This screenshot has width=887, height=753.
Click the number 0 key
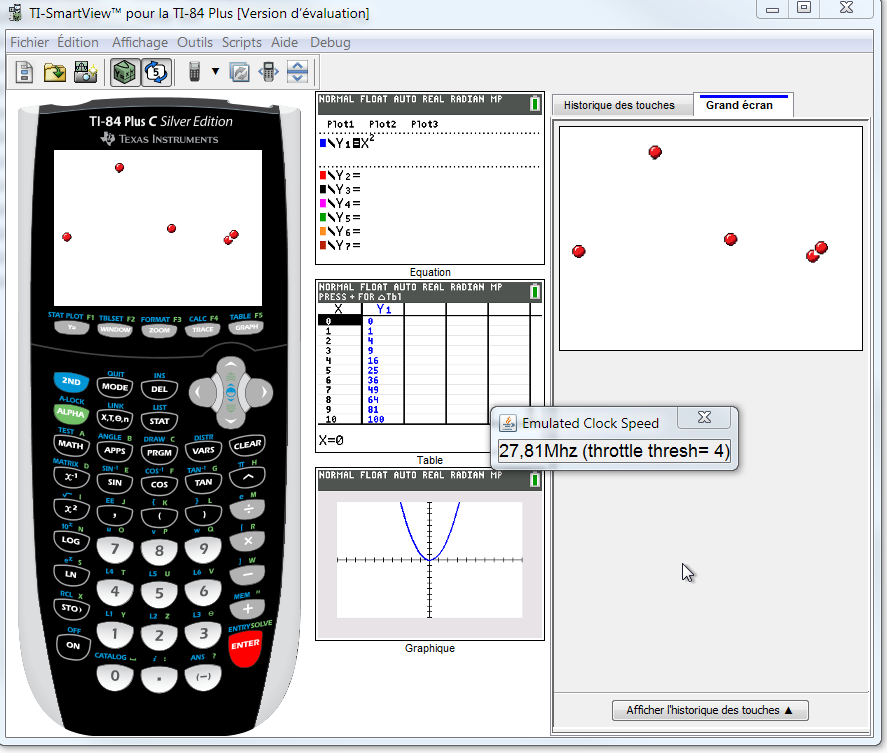[x=115, y=675]
